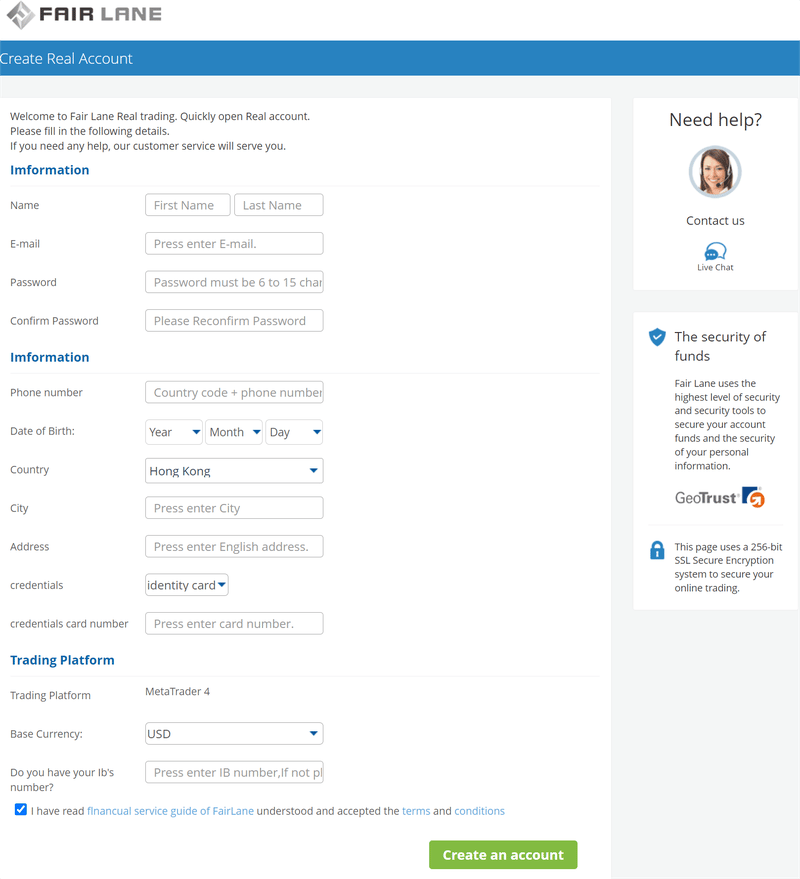Open the financial service guide of FairLane link
Image resolution: width=800 pixels, height=879 pixels.
170,811
